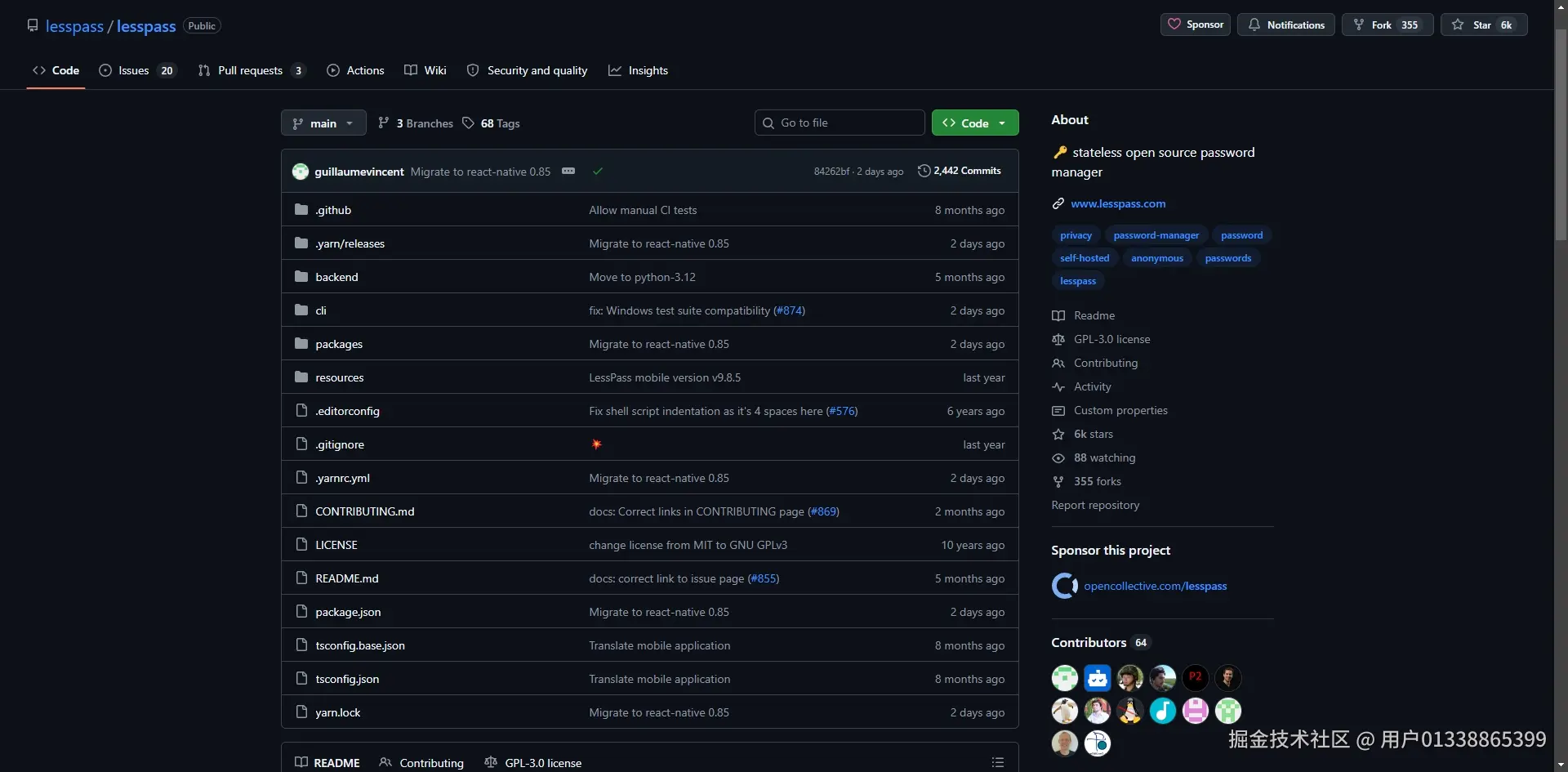
Task: Click the privacy topic tag
Action: pyautogui.click(x=1076, y=235)
